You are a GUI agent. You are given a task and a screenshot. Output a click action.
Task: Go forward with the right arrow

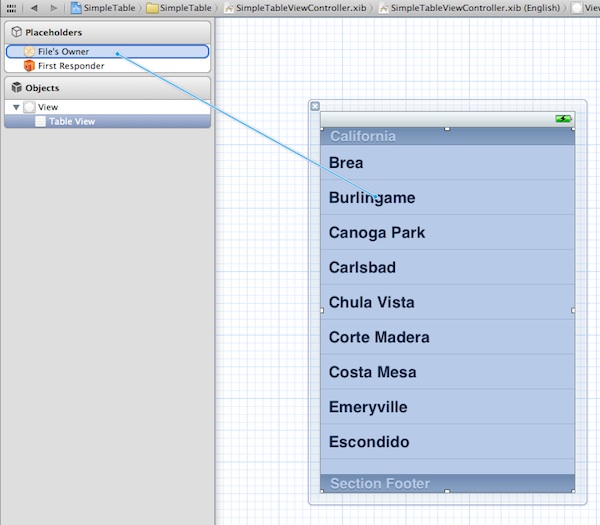pos(54,7)
